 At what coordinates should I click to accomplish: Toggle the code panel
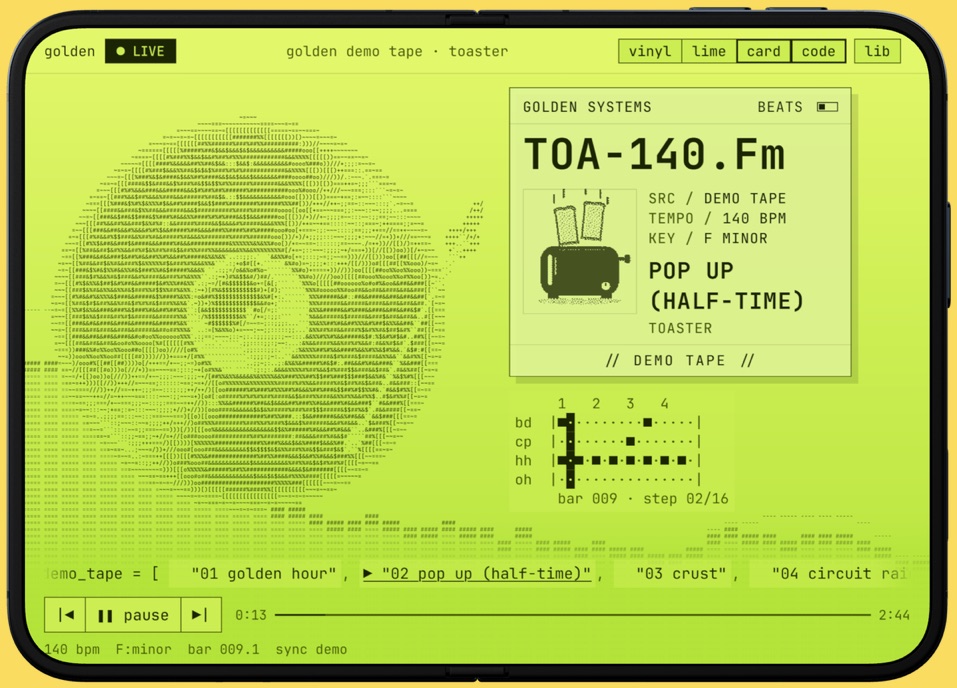tap(818, 51)
